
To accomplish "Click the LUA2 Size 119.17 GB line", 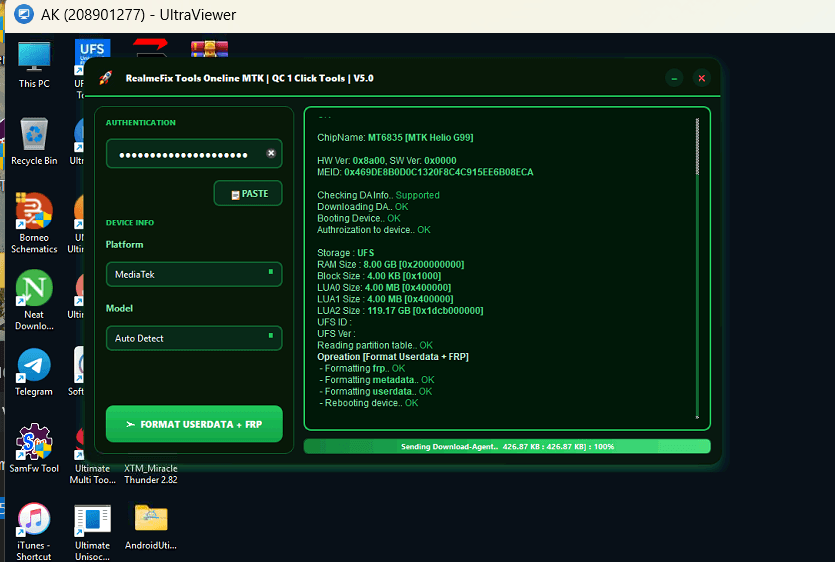I will (x=400, y=311).
